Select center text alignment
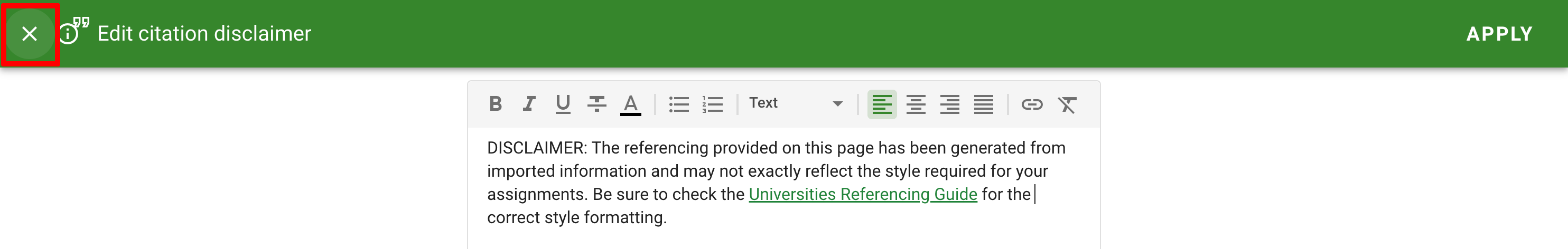 916,104
